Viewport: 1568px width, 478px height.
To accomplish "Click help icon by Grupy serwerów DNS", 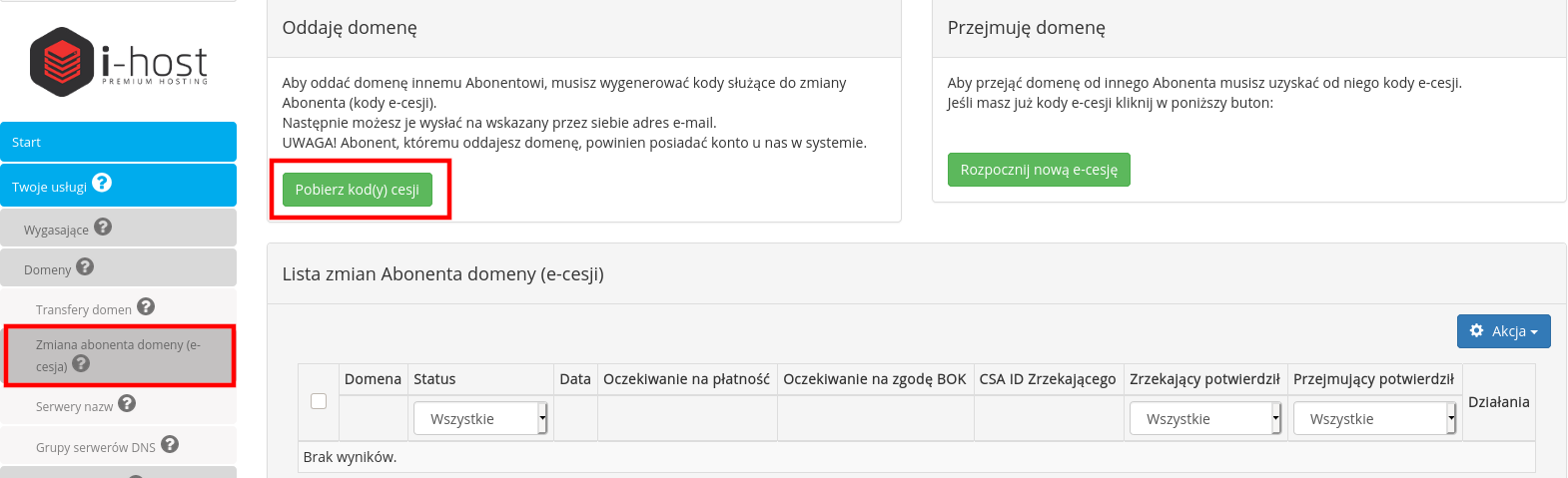I will 170,444.
